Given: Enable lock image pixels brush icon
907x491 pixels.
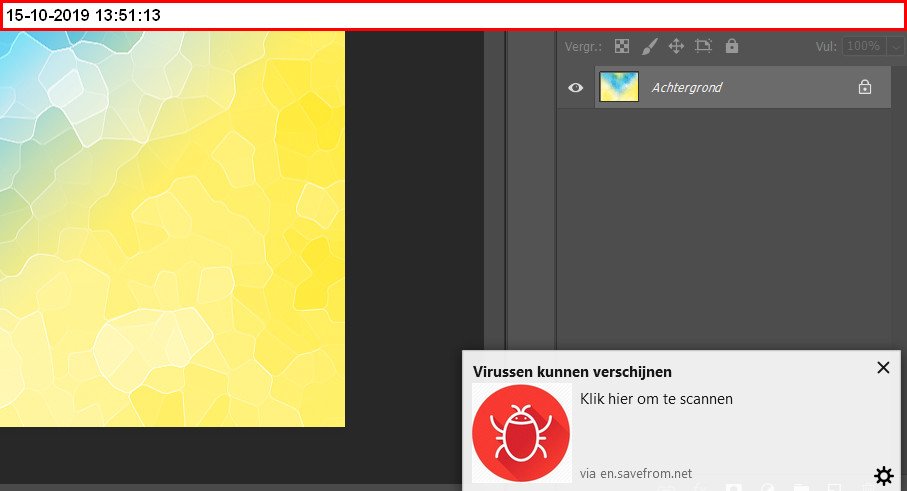Looking at the screenshot, I should [650, 46].
